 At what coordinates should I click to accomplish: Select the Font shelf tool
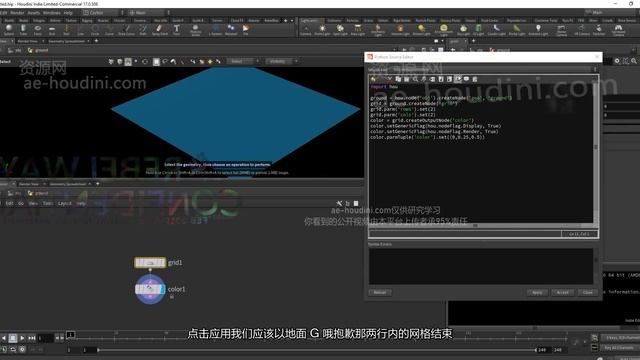click(x=176, y=30)
